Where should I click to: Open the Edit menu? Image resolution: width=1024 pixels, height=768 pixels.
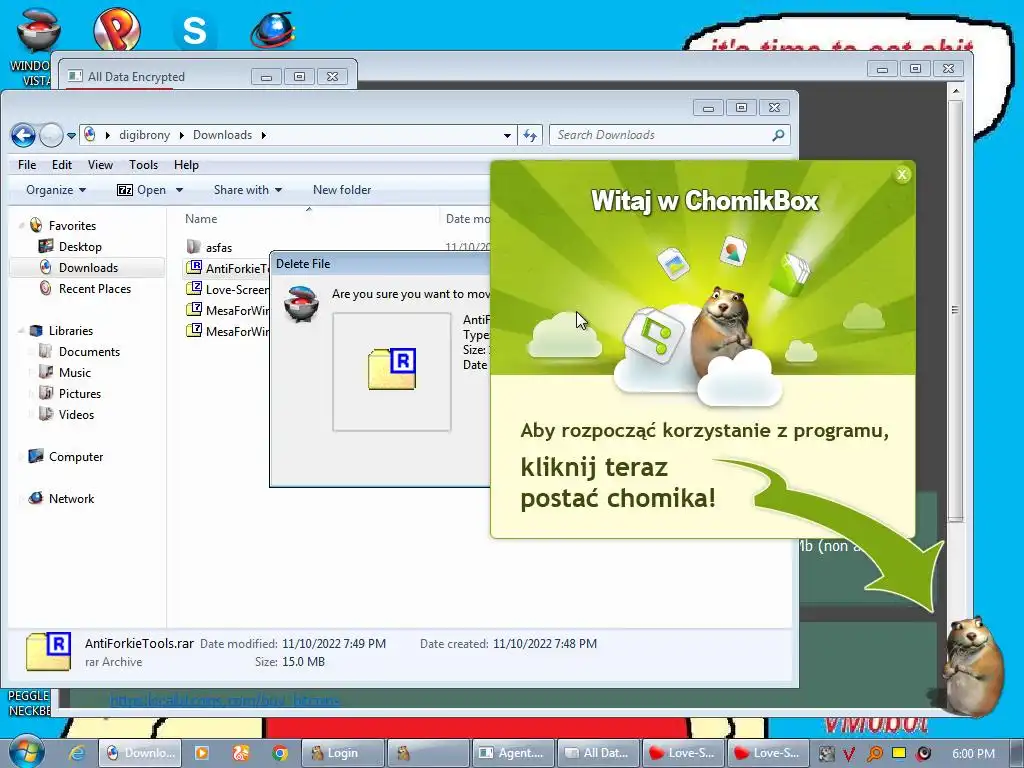[62, 165]
